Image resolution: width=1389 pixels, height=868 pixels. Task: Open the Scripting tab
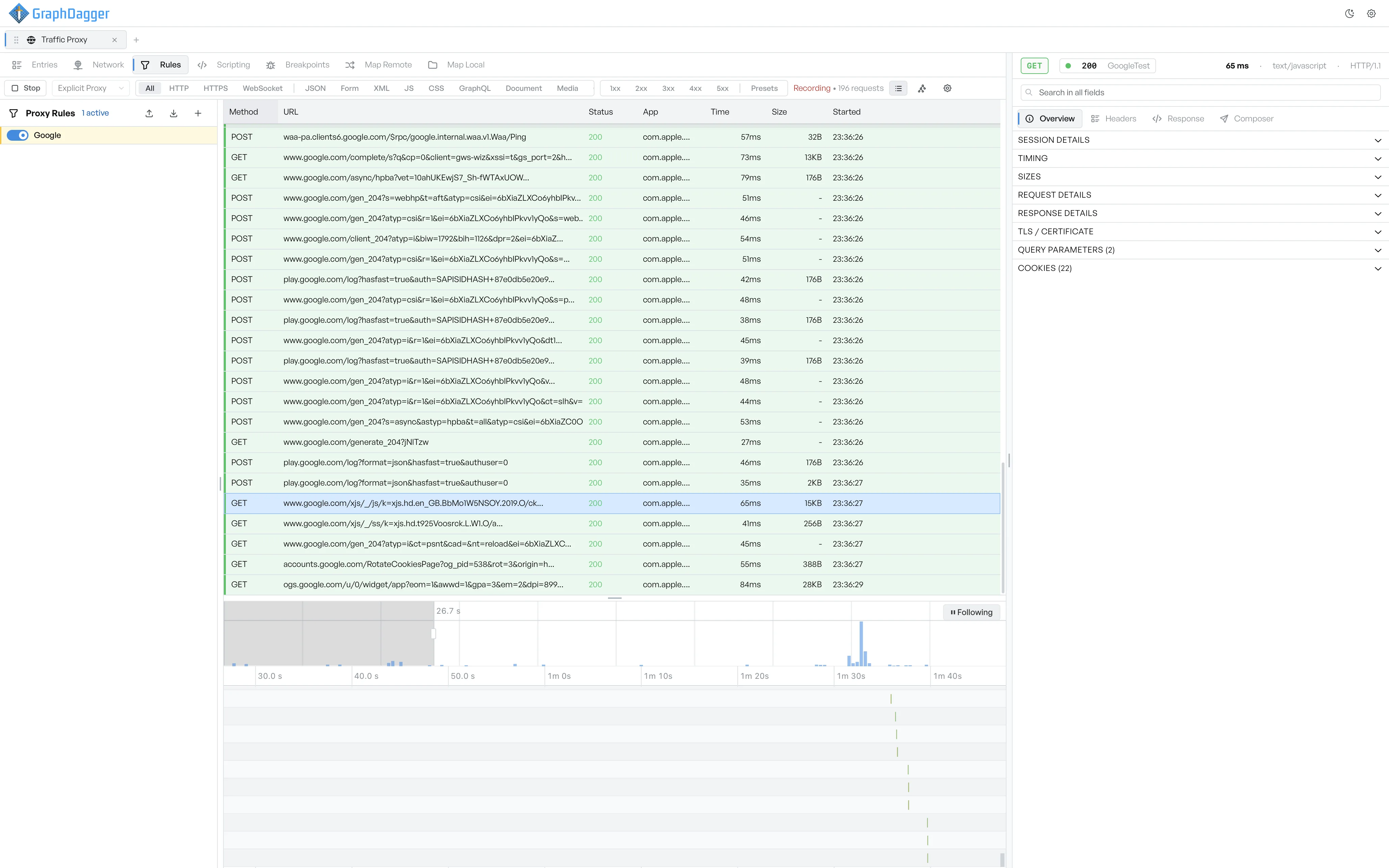pos(224,65)
